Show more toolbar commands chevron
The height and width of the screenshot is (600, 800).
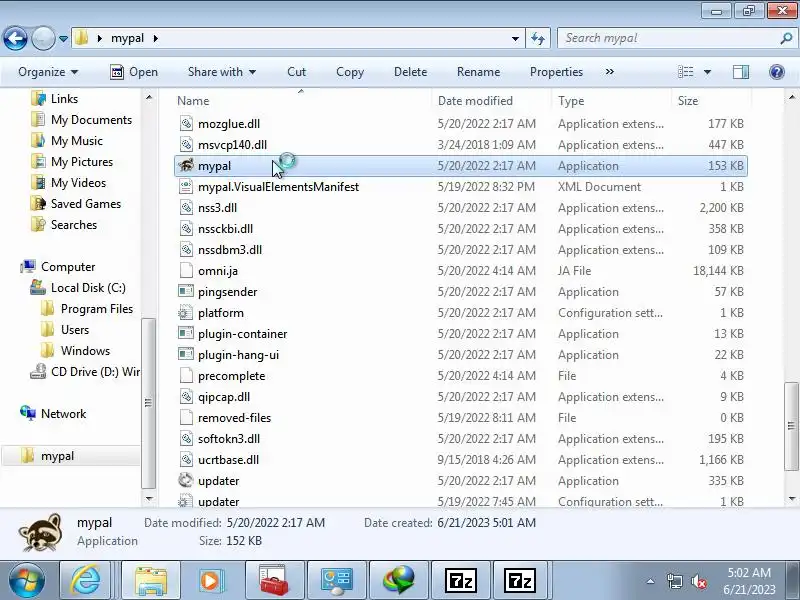click(610, 72)
